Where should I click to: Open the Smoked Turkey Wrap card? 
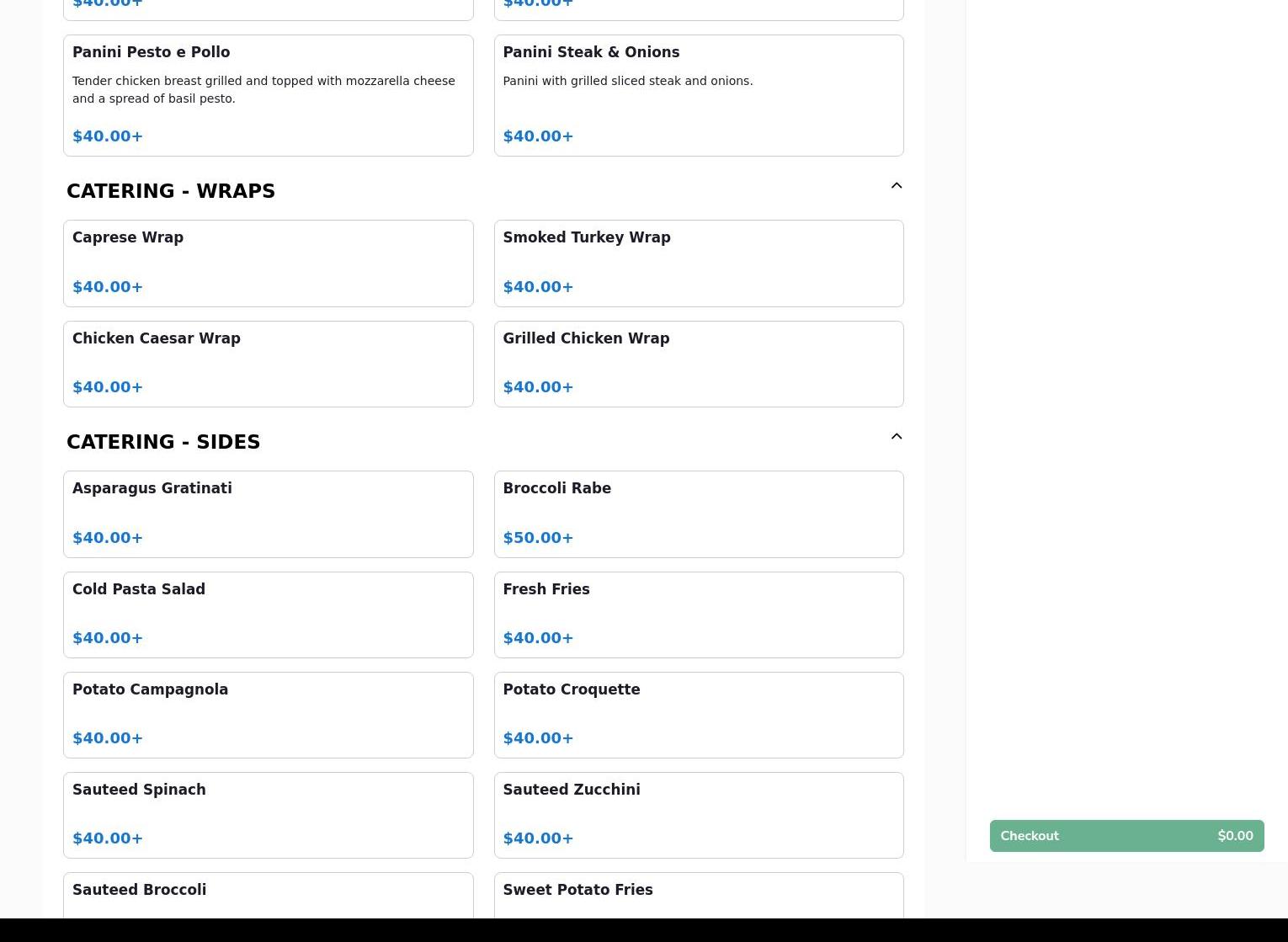click(x=699, y=263)
